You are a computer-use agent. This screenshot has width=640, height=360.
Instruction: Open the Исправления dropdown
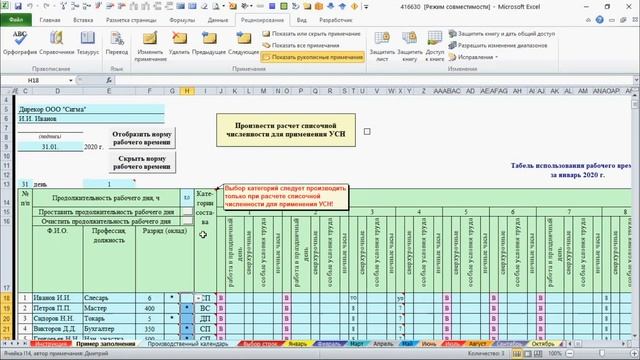(x=473, y=57)
